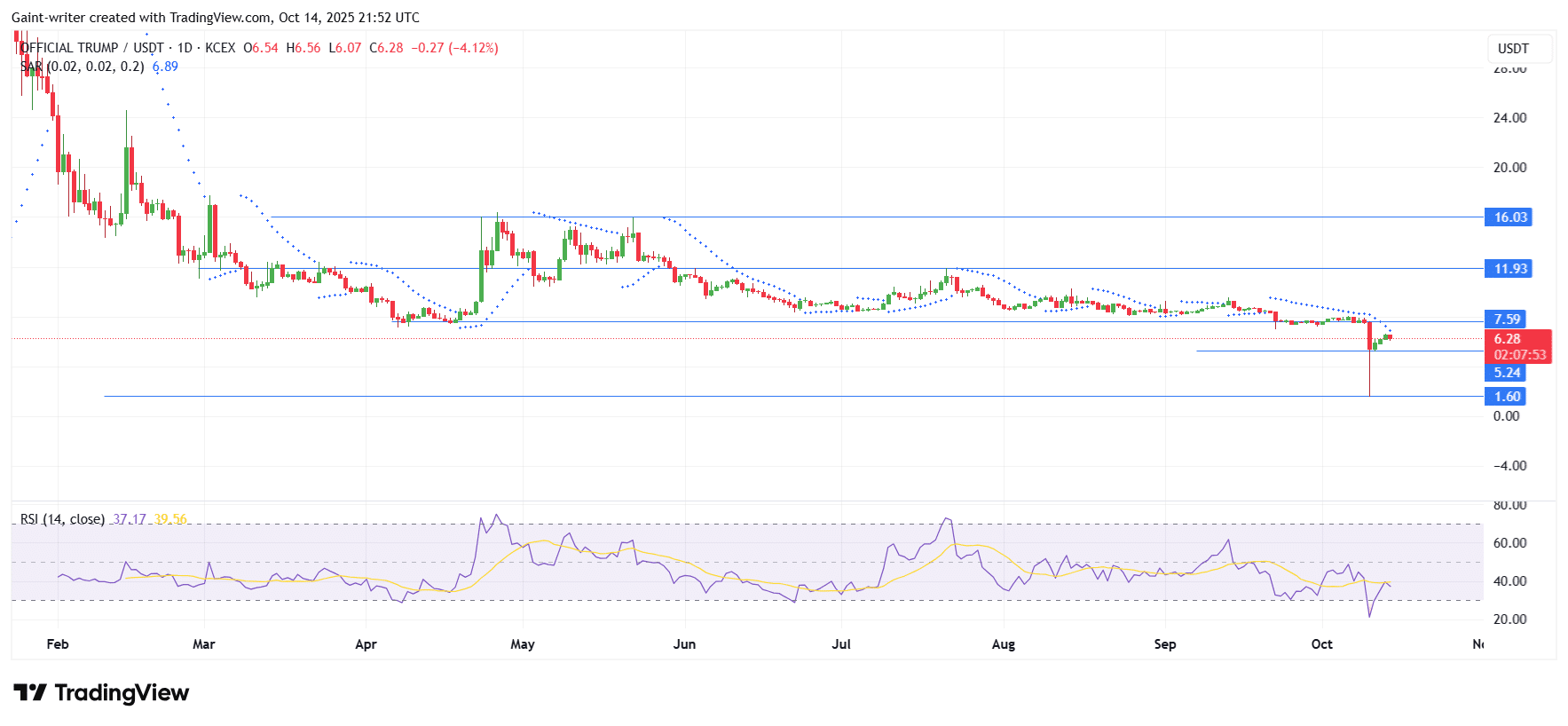1568x726 pixels.
Task: Select the 11.93 price level label
Action: [1509, 269]
